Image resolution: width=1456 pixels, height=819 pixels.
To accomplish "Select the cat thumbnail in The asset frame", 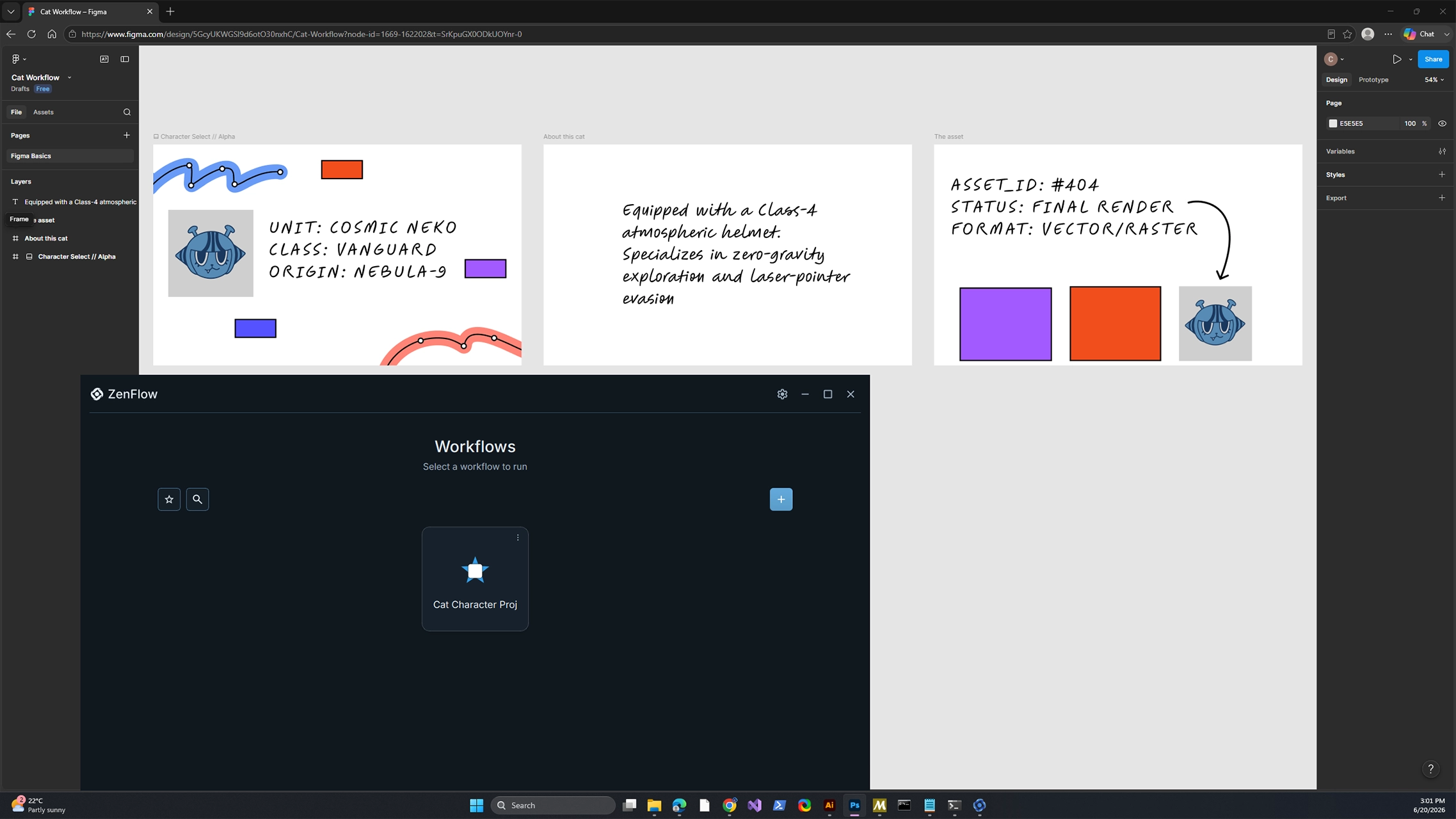I will point(1215,324).
